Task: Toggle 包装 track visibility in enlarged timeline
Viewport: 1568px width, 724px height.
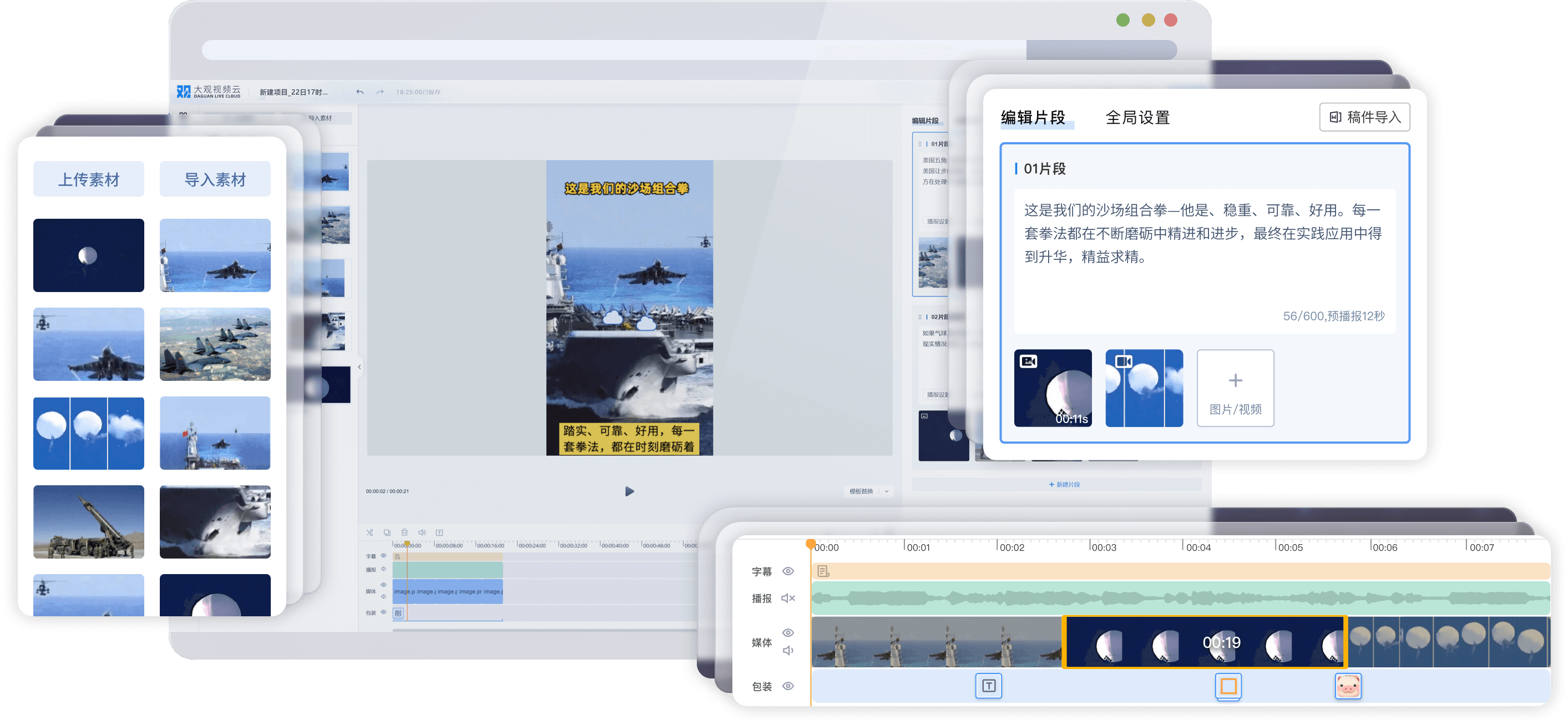Action: 788,686
